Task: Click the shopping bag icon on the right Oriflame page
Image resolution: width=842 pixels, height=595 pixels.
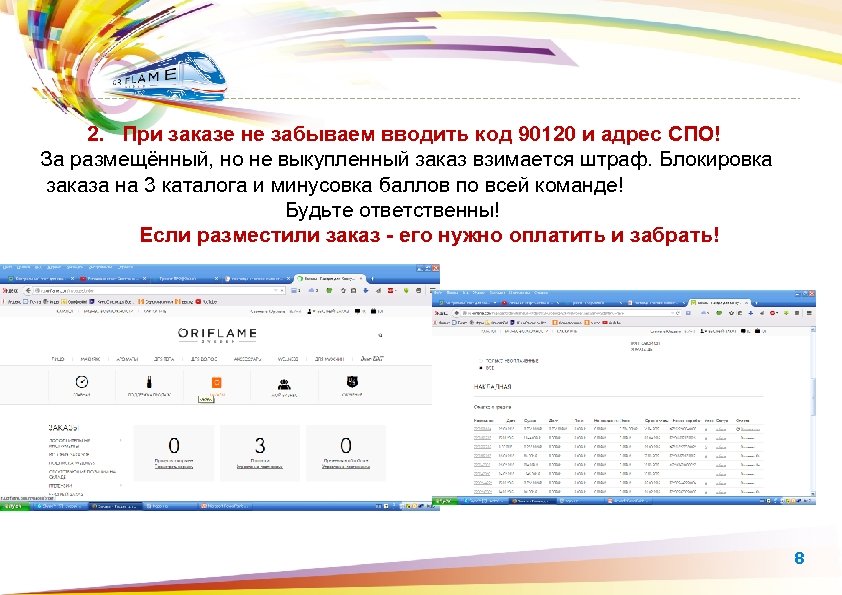Action: (x=757, y=331)
